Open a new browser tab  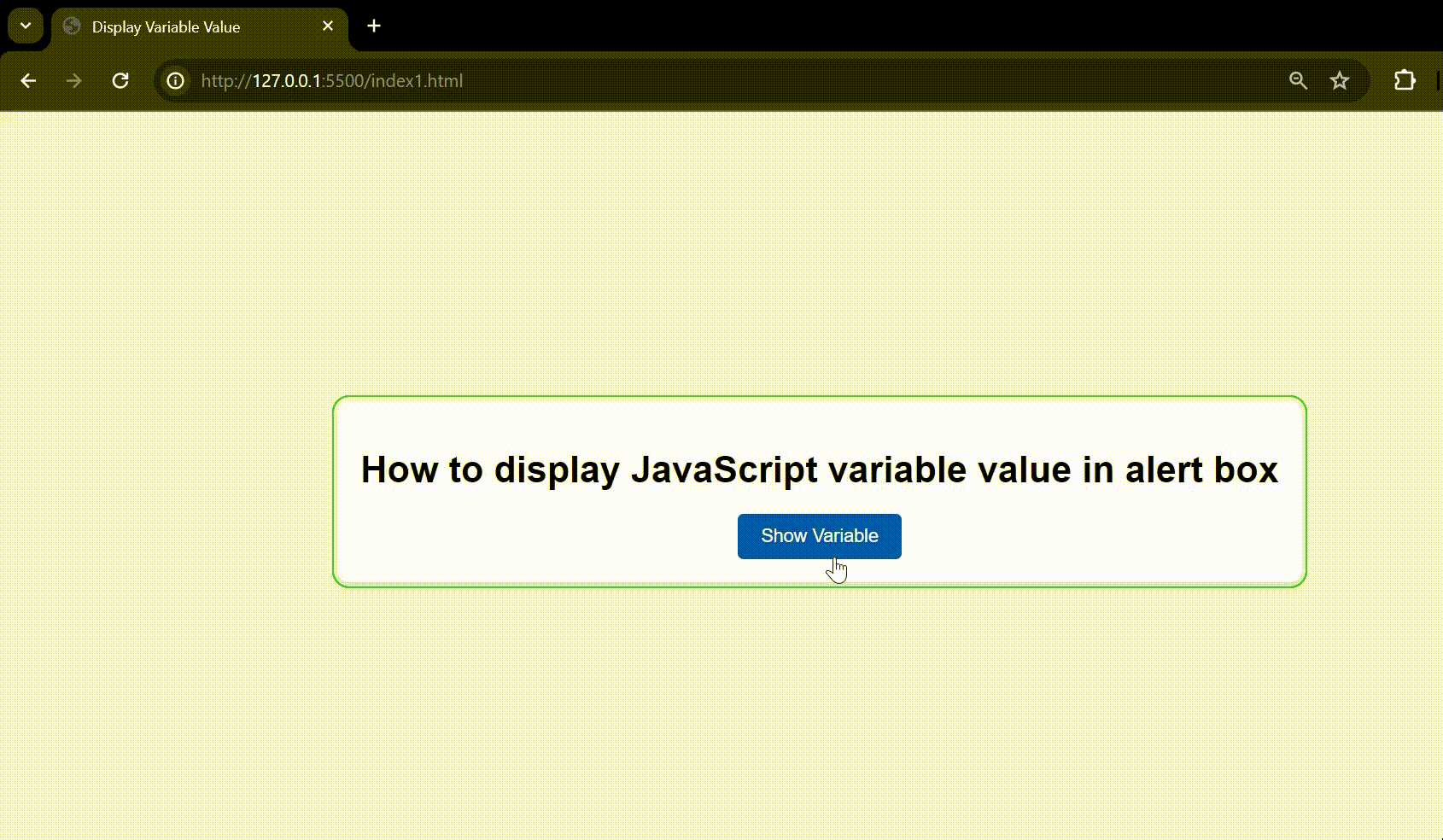tap(374, 26)
